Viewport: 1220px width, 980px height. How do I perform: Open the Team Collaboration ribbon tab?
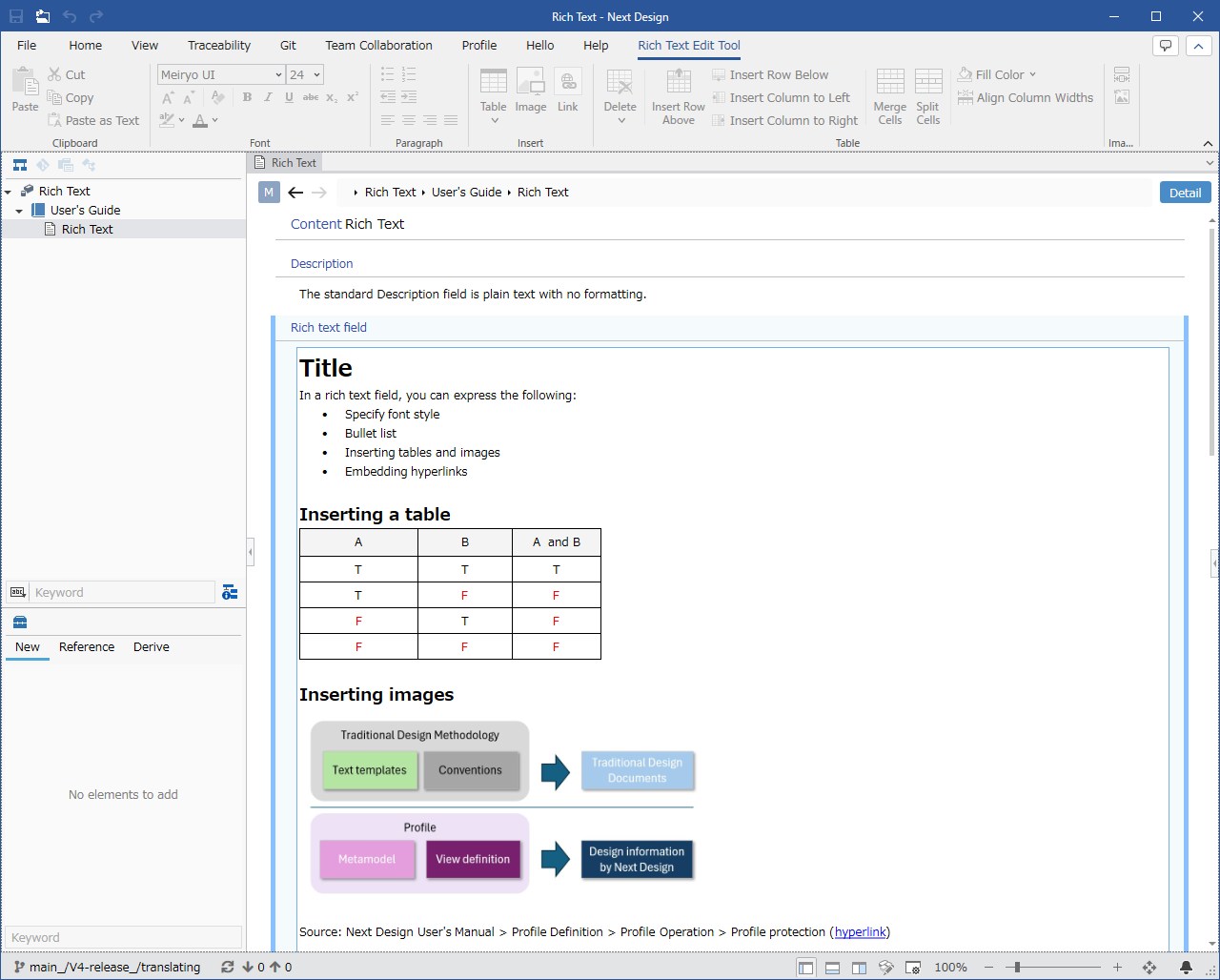coord(378,45)
